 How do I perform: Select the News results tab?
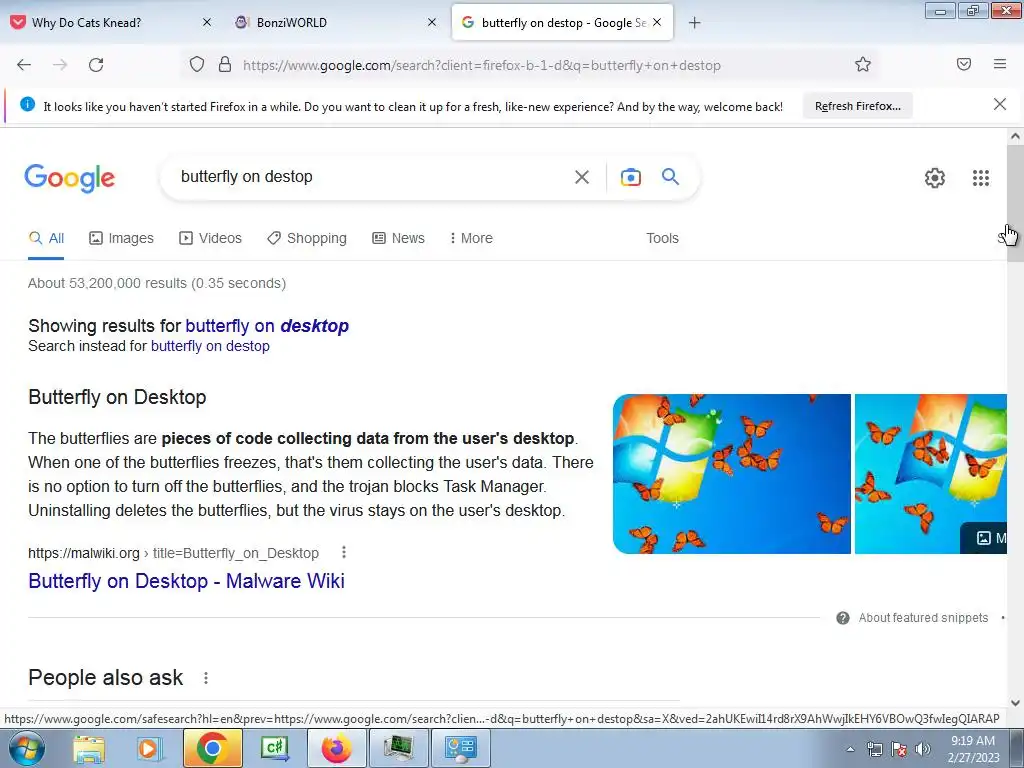pos(398,238)
